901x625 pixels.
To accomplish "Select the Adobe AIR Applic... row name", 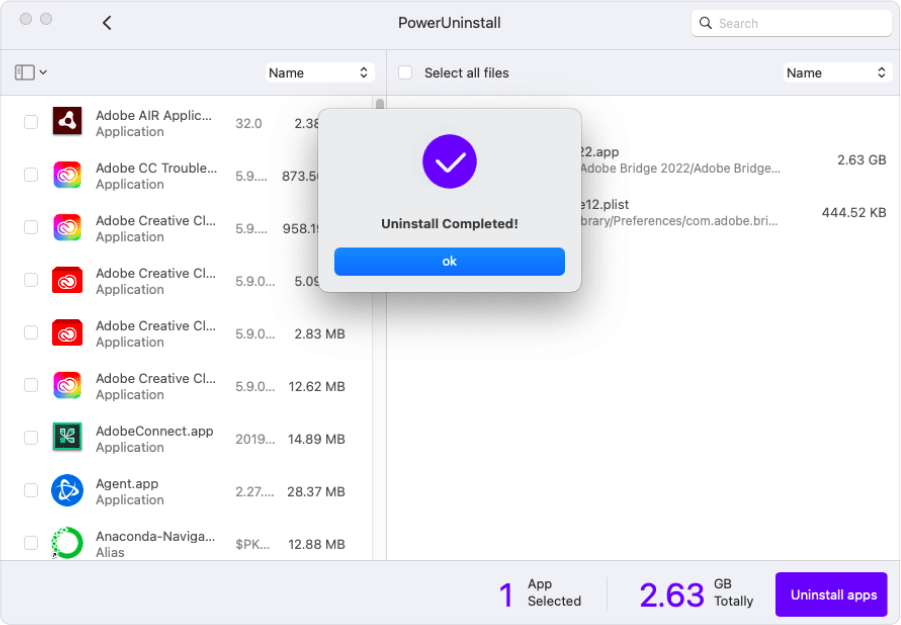I will click(x=153, y=115).
